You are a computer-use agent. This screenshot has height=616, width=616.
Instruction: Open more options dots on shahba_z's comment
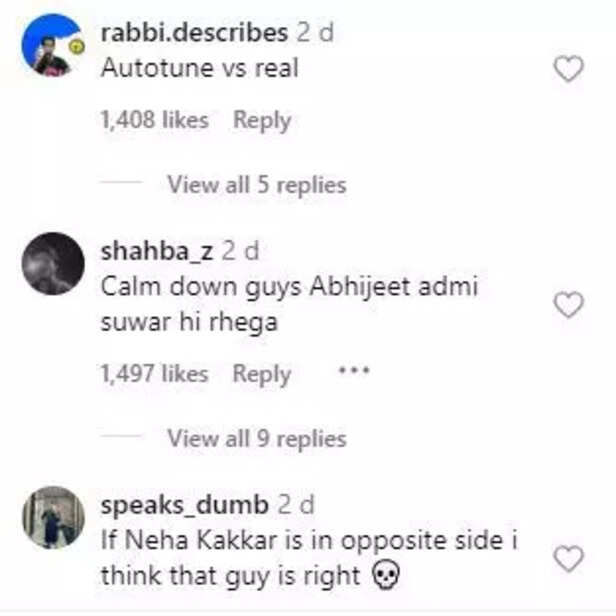tap(354, 370)
